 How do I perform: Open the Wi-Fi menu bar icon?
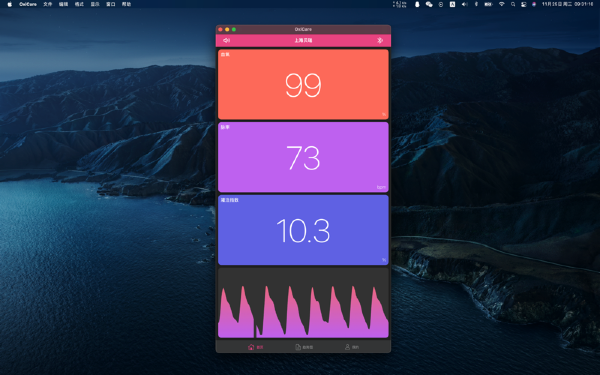point(501,4)
